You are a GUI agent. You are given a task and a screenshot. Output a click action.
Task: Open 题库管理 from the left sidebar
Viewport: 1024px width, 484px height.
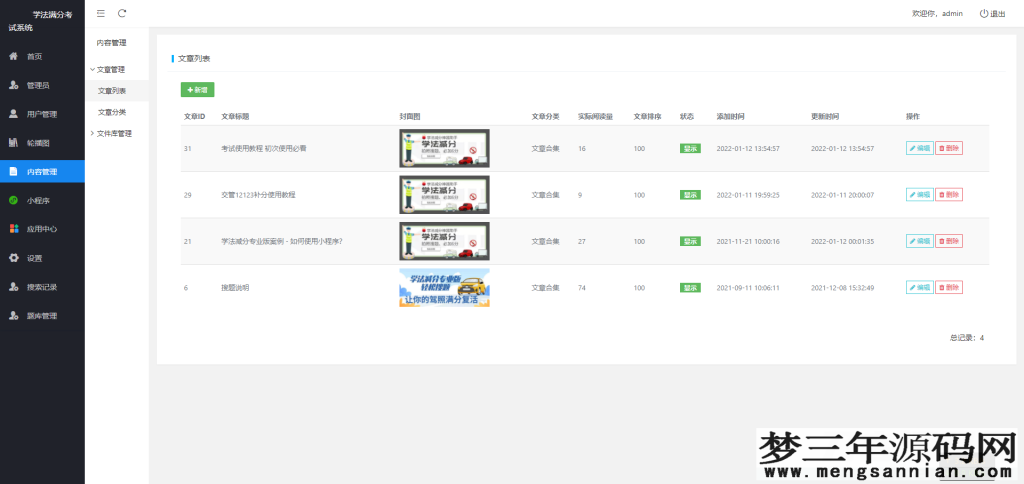[42, 316]
